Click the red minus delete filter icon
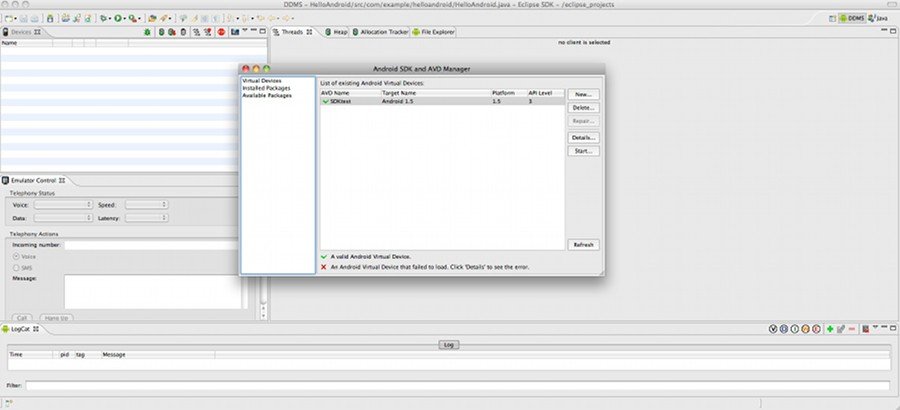This screenshot has height=410, width=900. tap(852, 329)
